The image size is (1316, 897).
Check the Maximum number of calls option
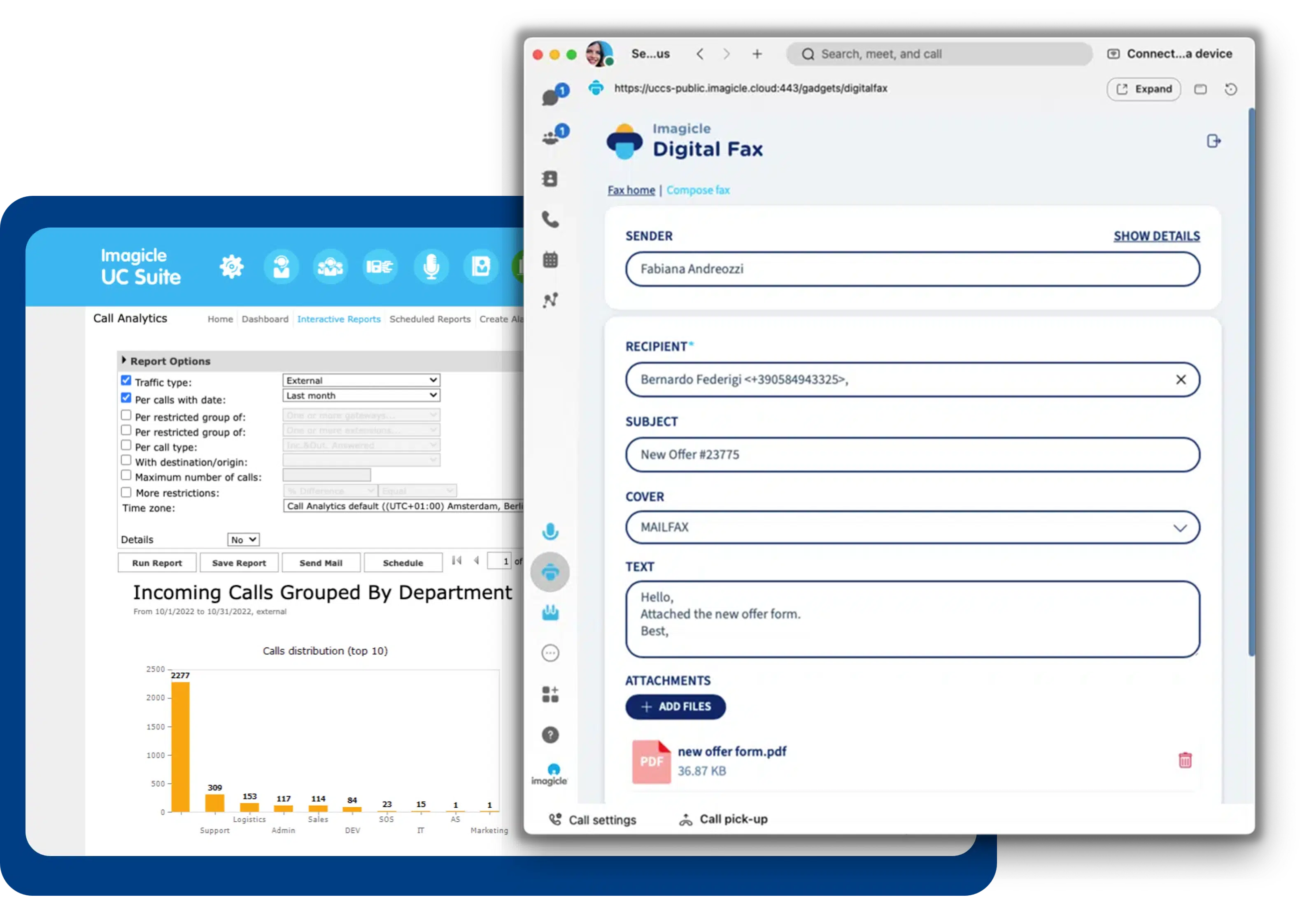click(126, 475)
